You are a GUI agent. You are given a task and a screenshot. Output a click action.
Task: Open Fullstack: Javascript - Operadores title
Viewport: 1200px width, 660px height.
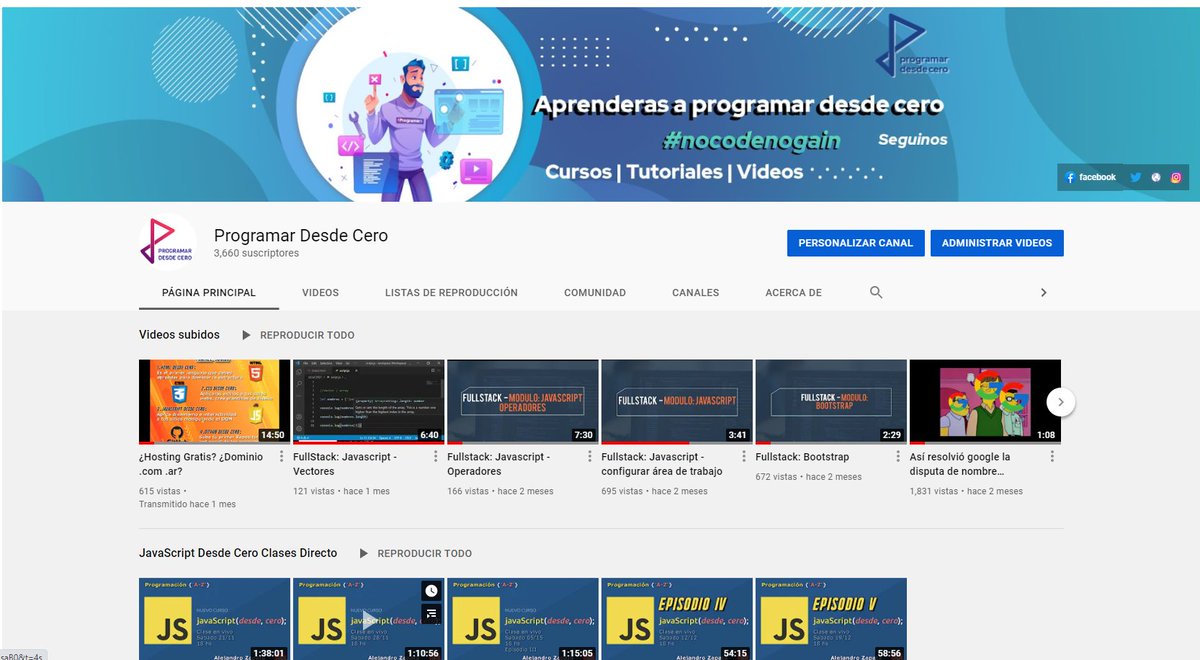click(x=499, y=464)
